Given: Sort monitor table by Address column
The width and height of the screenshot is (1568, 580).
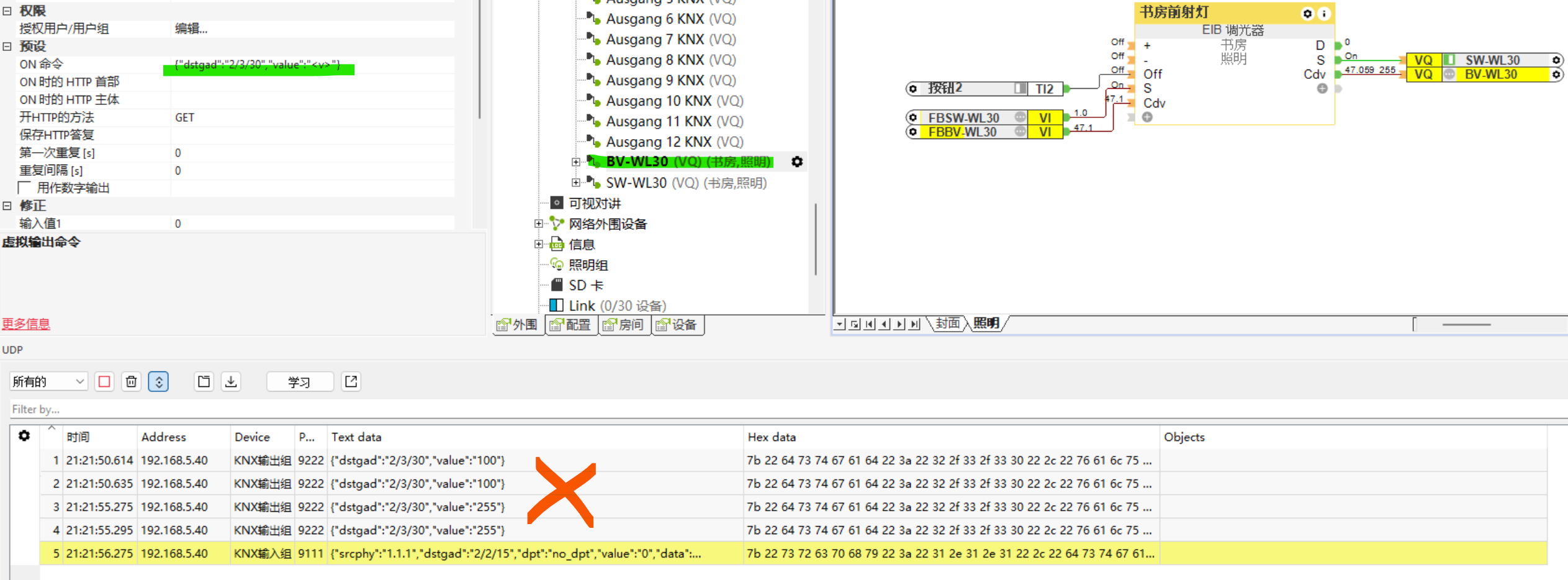Looking at the screenshot, I should (x=184, y=437).
